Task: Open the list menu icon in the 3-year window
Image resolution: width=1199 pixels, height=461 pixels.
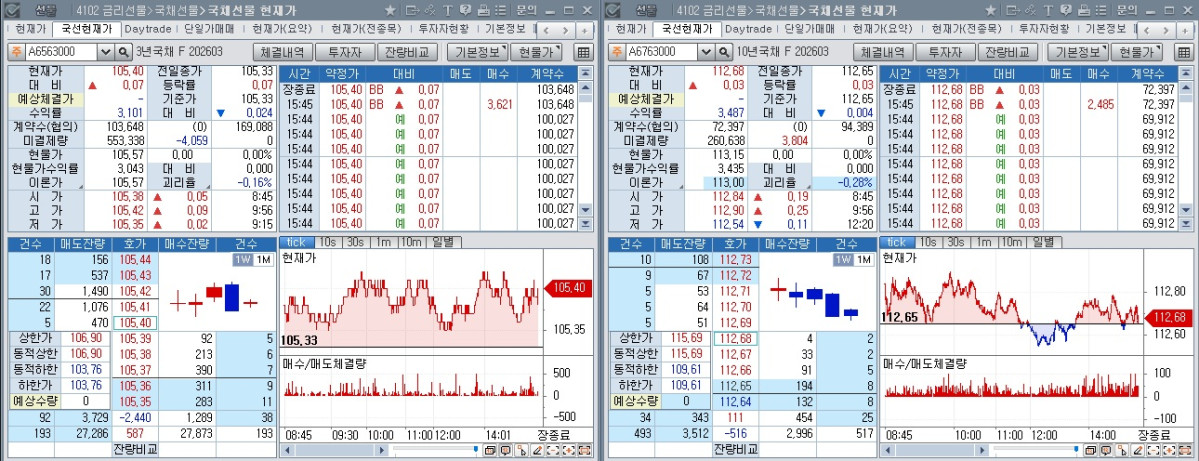Action: (500, 11)
